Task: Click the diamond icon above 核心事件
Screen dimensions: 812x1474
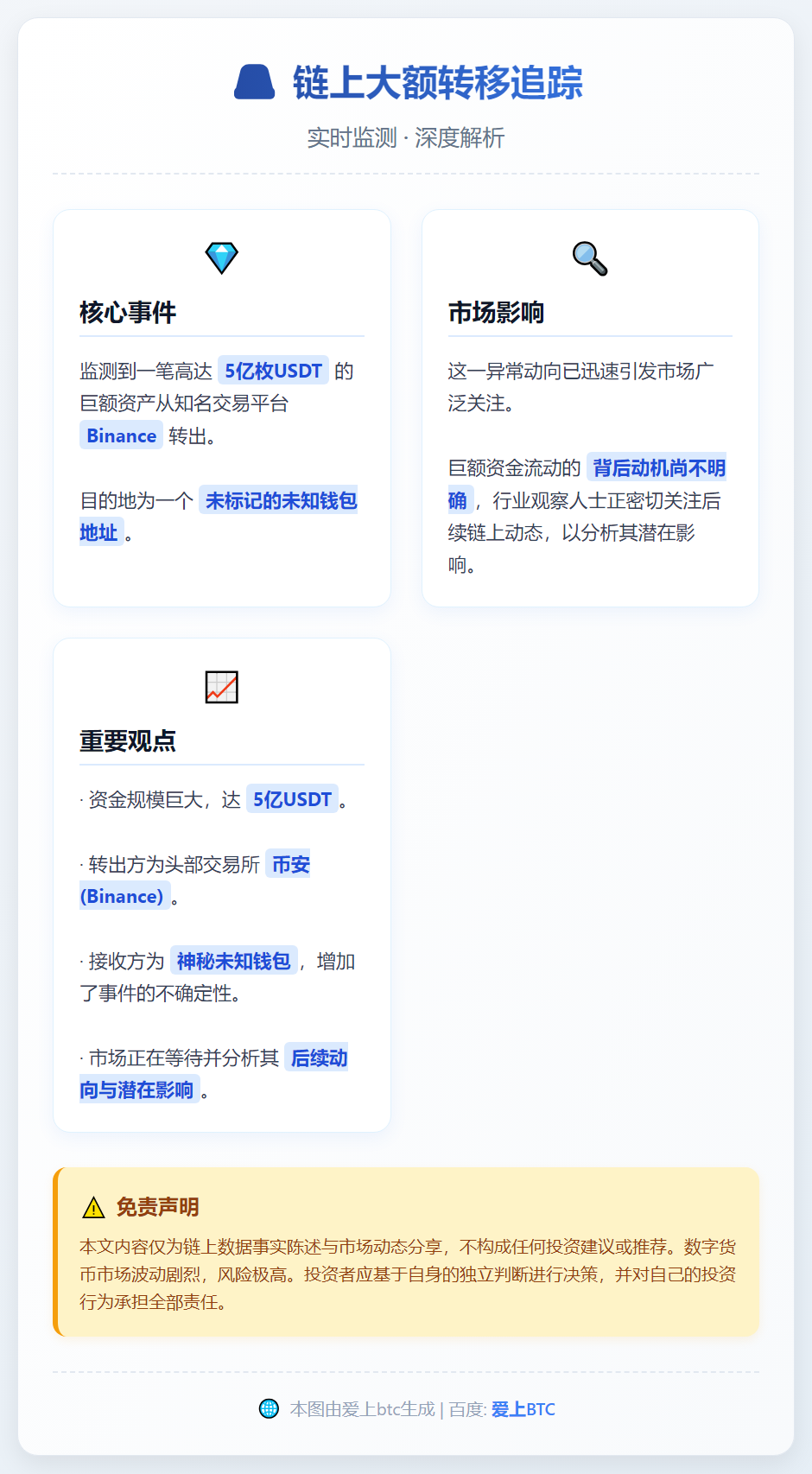Action: 222,257
